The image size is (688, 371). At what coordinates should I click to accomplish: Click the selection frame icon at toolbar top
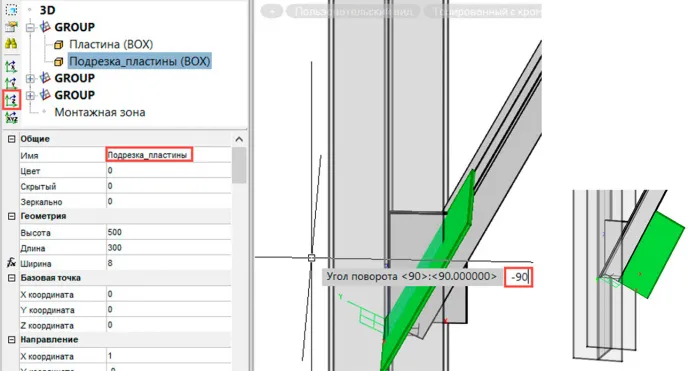(x=11, y=9)
